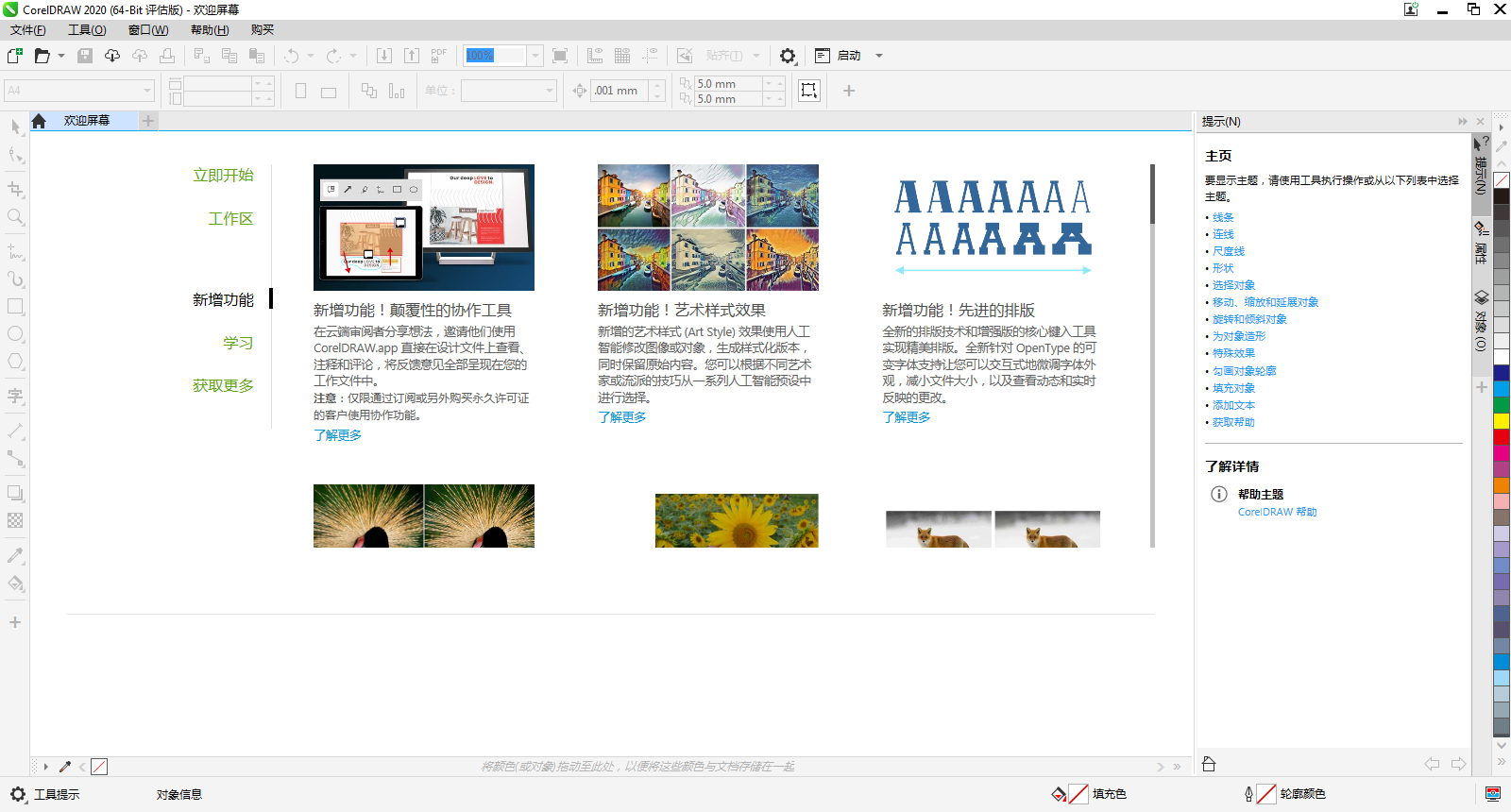This screenshot has height=812, width=1511.
Task: Select the Text tool
Action: coord(15,396)
